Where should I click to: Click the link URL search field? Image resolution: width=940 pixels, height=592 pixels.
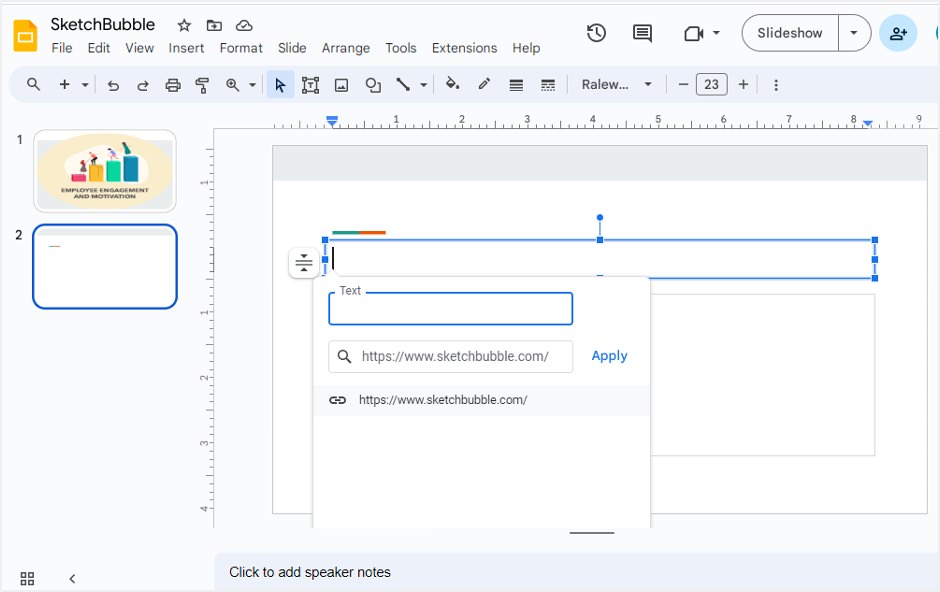pyautogui.click(x=450, y=357)
